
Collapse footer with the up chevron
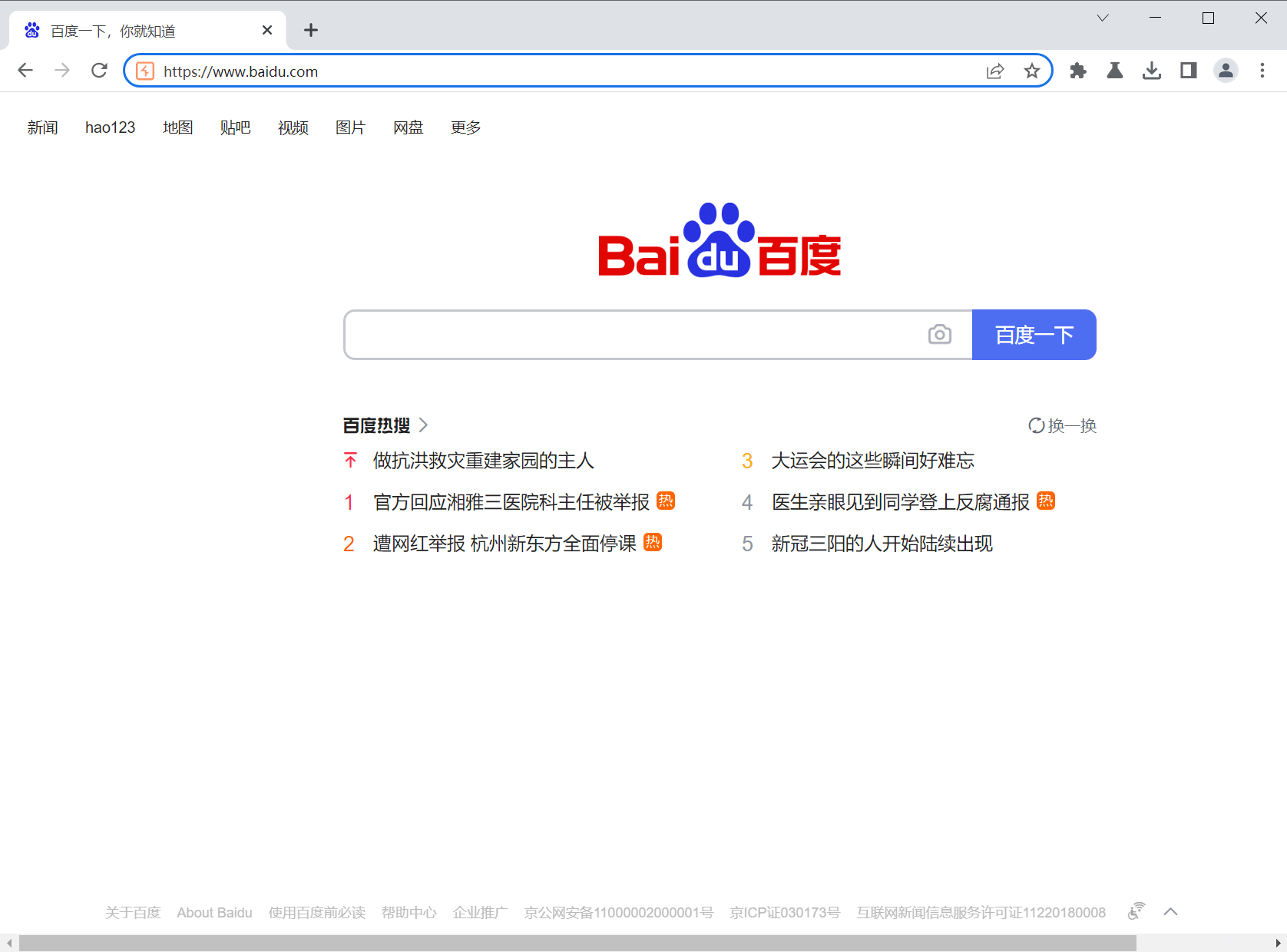click(1170, 912)
